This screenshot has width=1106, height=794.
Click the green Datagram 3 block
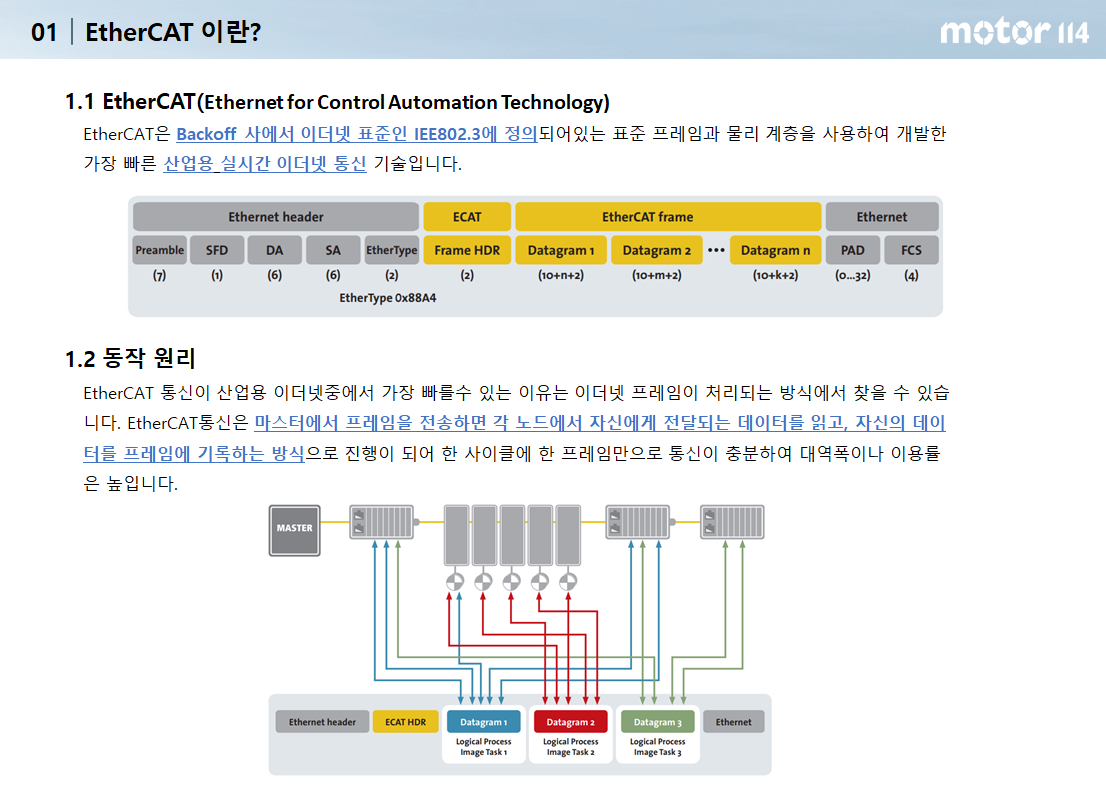point(657,722)
